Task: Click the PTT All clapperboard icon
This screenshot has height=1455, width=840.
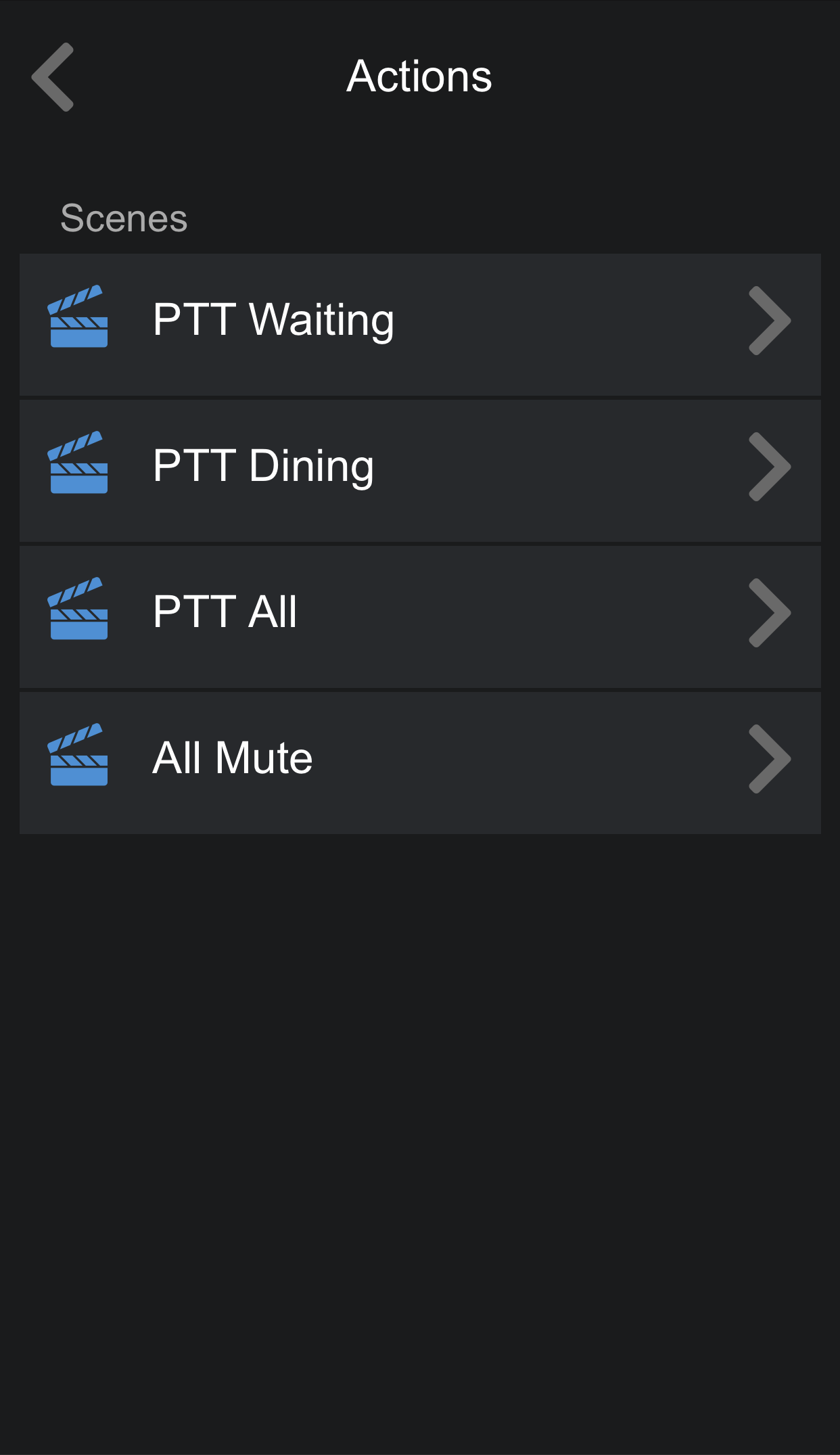Action: click(x=78, y=609)
